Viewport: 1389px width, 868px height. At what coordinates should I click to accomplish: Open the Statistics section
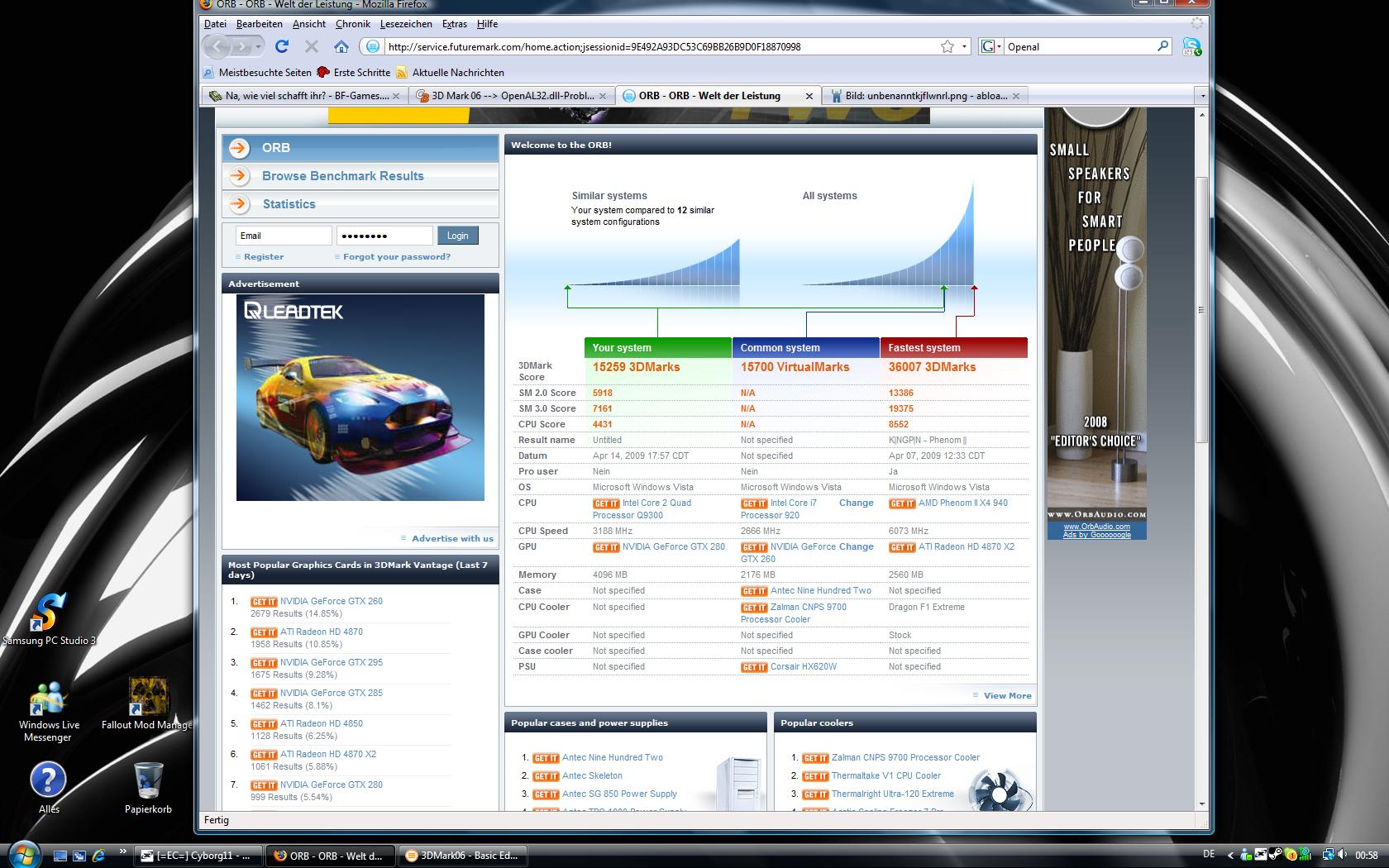pos(289,204)
